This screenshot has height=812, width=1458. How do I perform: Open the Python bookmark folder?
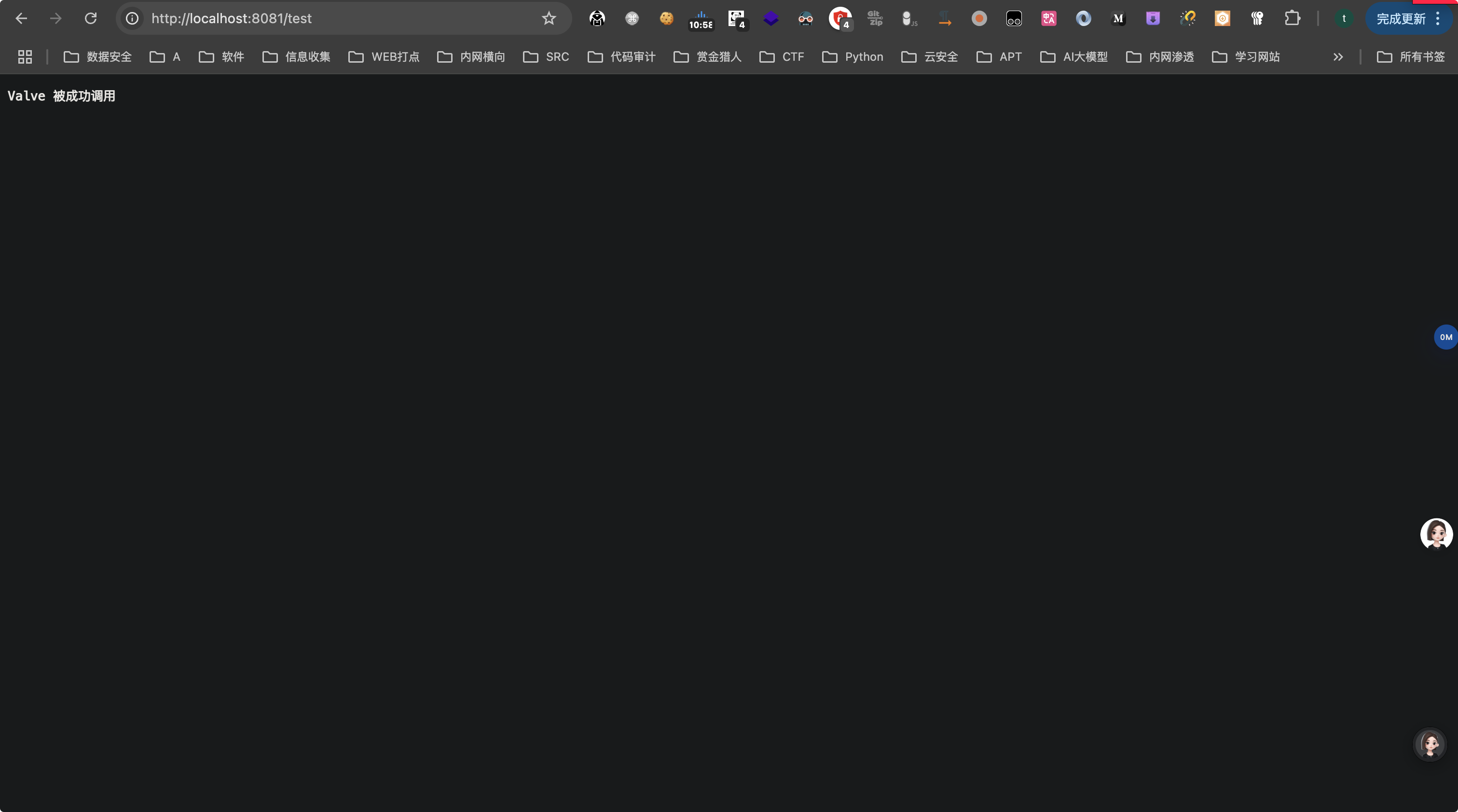click(x=853, y=56)
